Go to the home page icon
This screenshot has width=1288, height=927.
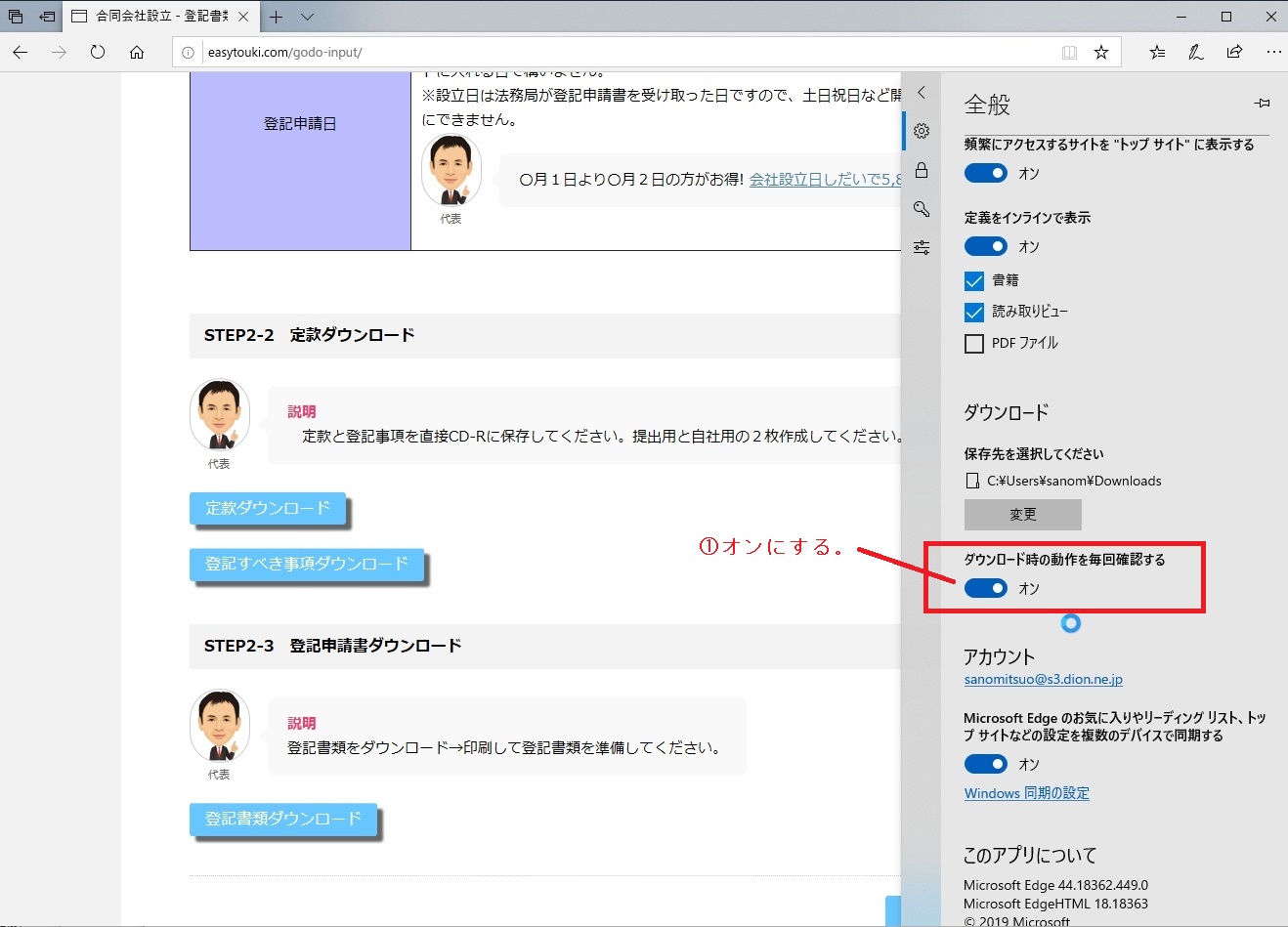(x=137, y=53)
